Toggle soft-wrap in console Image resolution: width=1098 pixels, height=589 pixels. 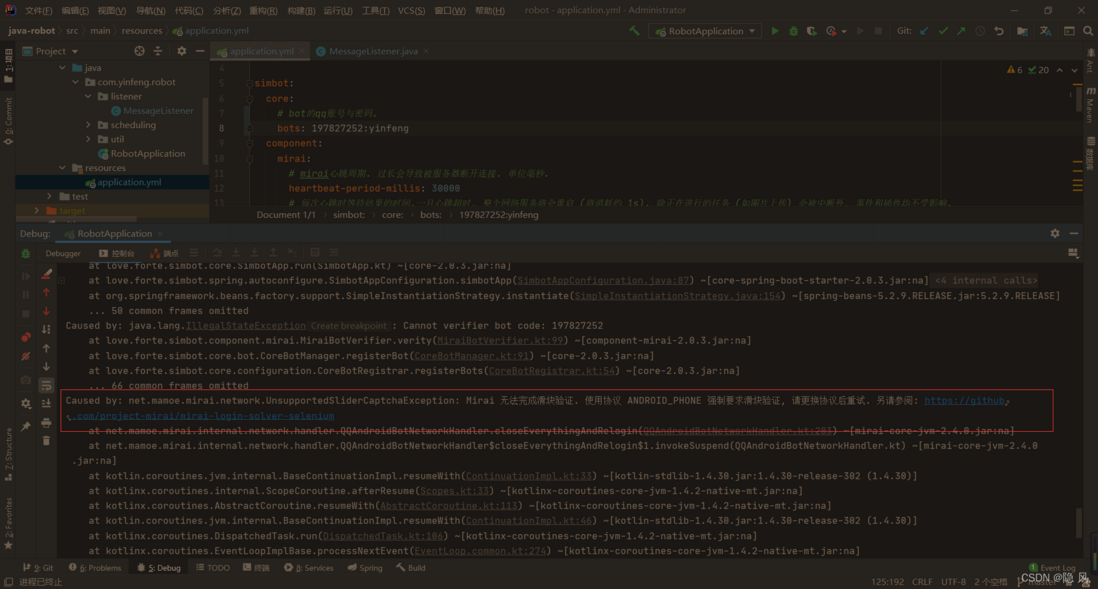[x=46, y=385]
